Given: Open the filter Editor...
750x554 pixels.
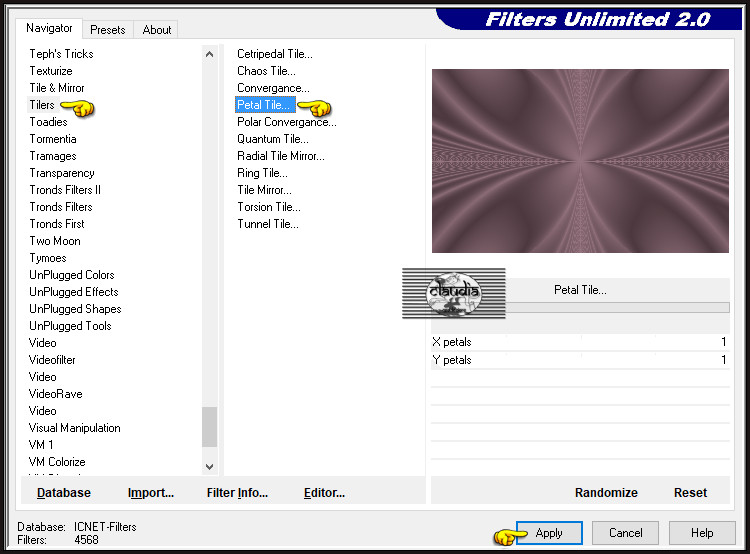Looking at the screenshot, I should (324, 493).
